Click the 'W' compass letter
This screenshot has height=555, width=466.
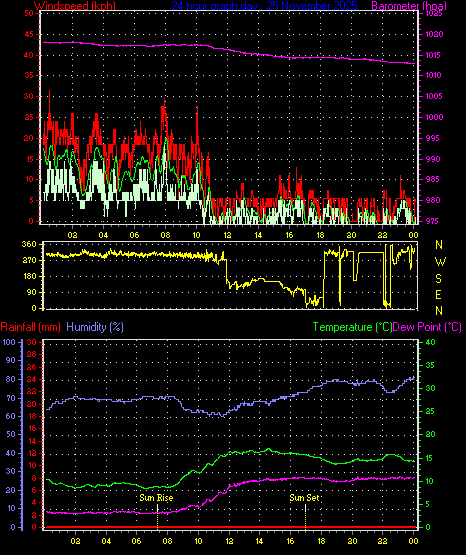point(440,262)
